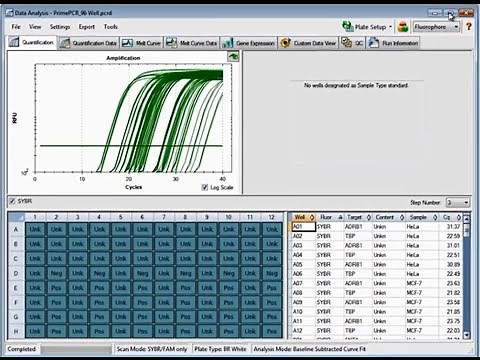Expand the Plate Setup dropdown arrow
The image size is (480, 360).
[391, 27]
